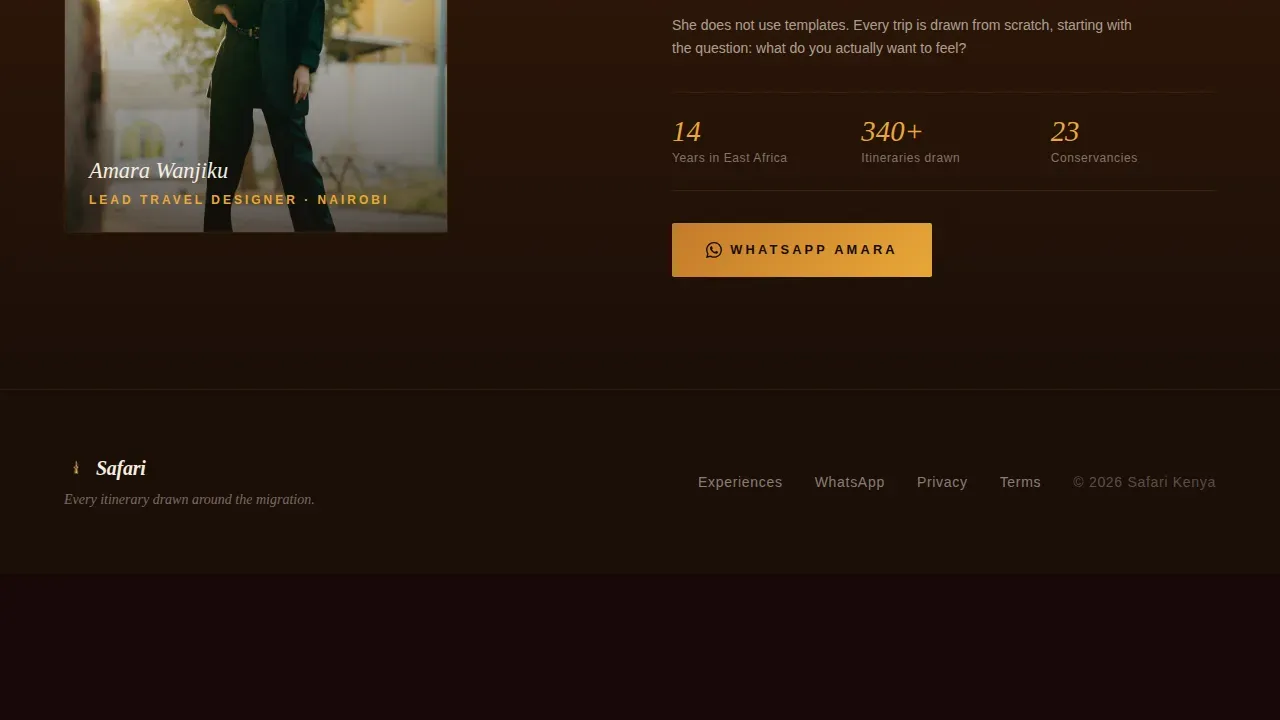The image size is (1280, 720).
Task: Open the Terms footer link
Action: tap(1020, 482)
